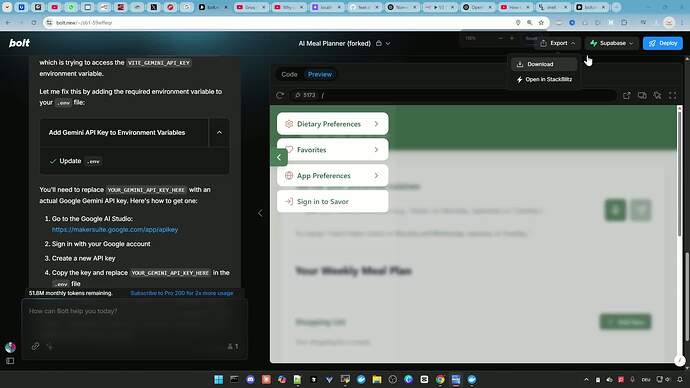Select Open in StackBlitz option

point(544,80)
